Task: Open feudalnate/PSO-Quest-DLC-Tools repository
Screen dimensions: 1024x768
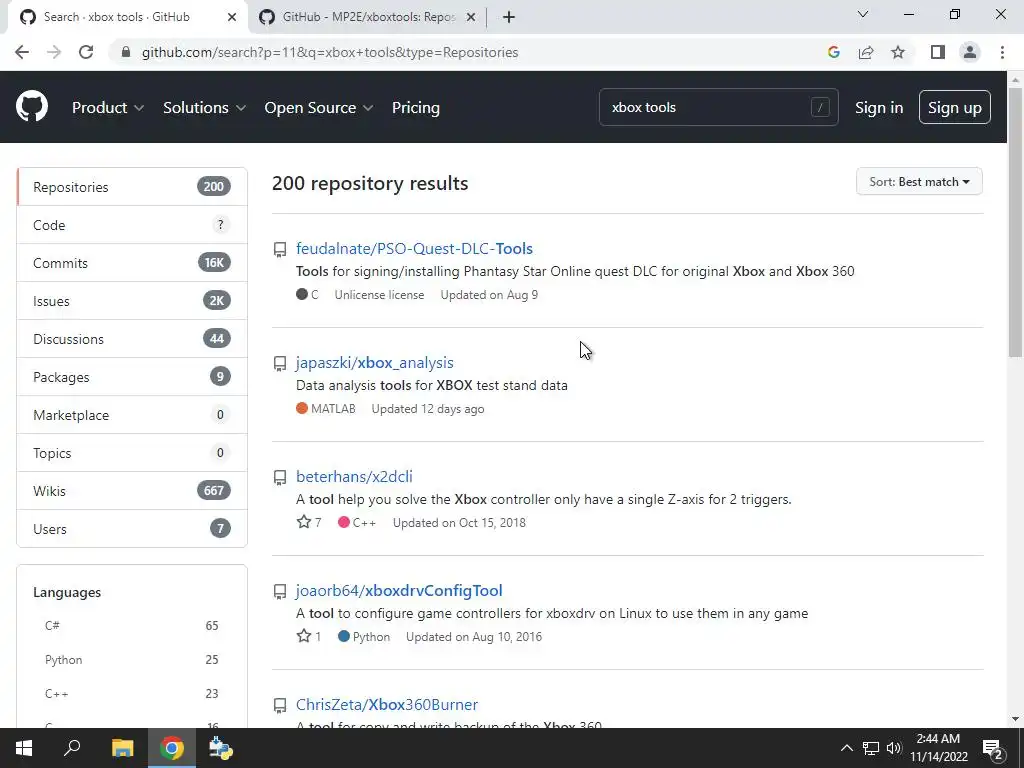Action: pyautogui.click(x=414, y=248)
